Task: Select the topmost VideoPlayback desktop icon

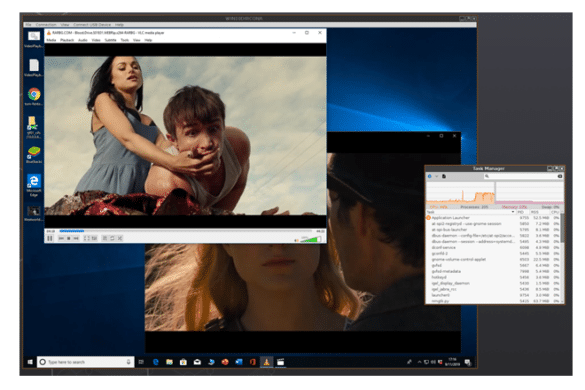Action: (34, 39)
